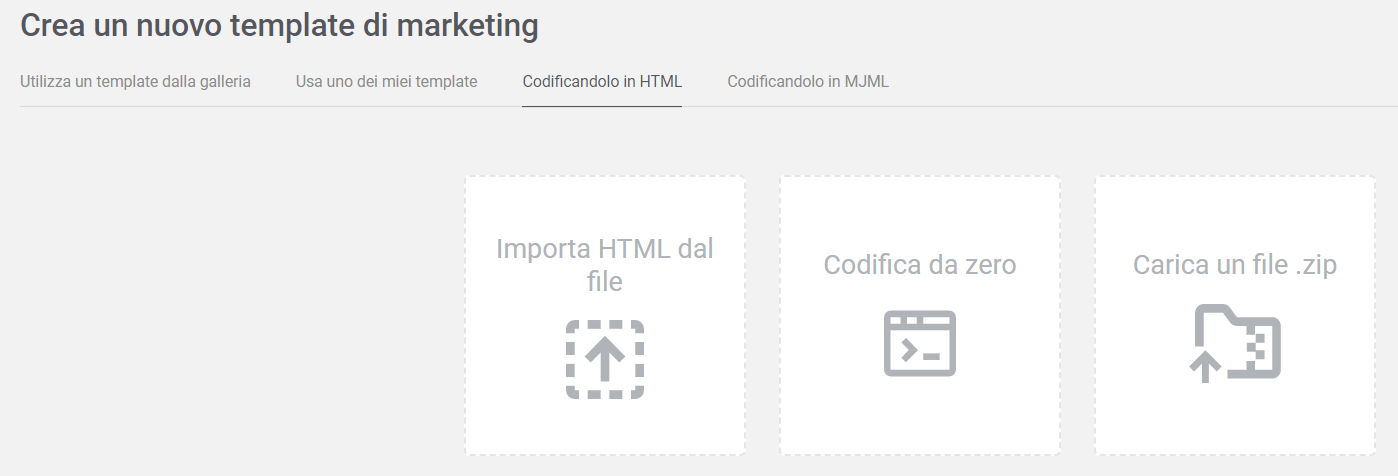
Task: Choose the Carica un file .zip label
Action: [x=1235, y=265]
